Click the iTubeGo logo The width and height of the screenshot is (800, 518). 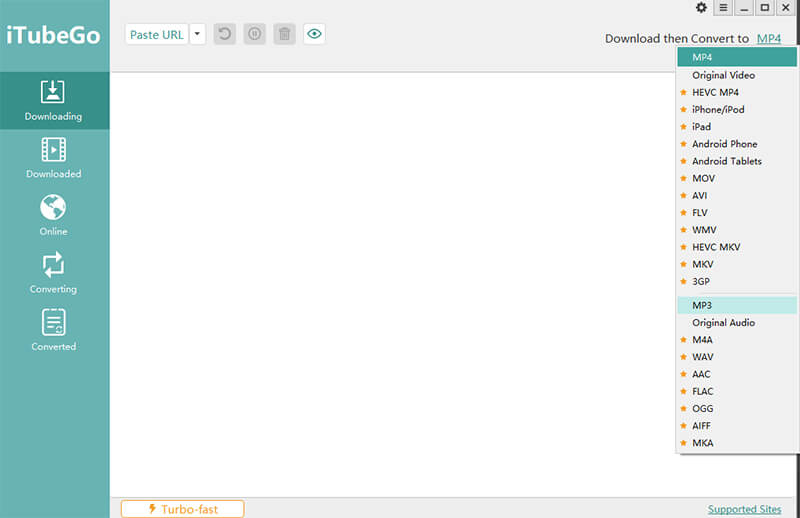click(53, 35)
